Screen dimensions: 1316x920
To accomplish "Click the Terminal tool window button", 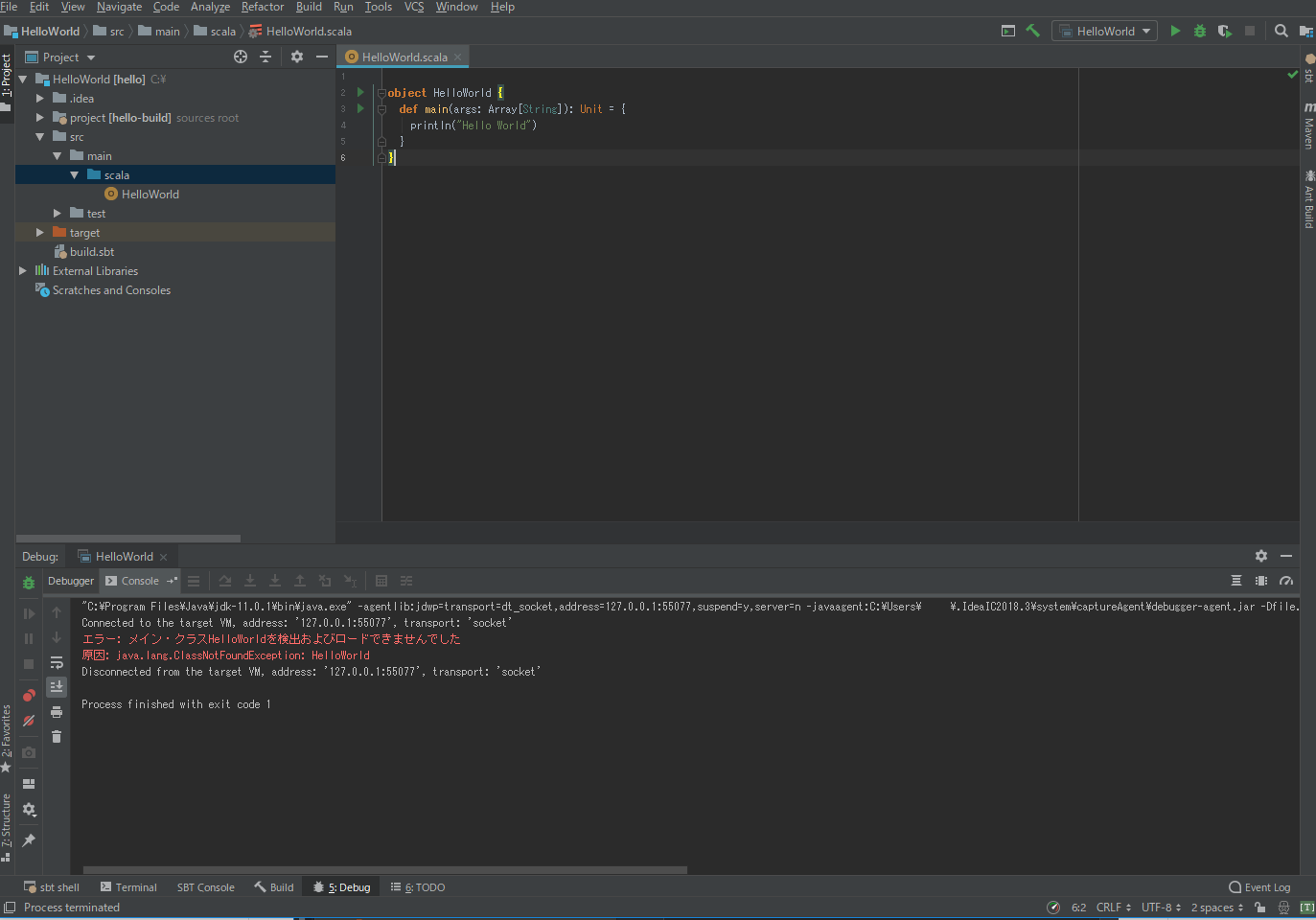I will (x=127, y=886).
